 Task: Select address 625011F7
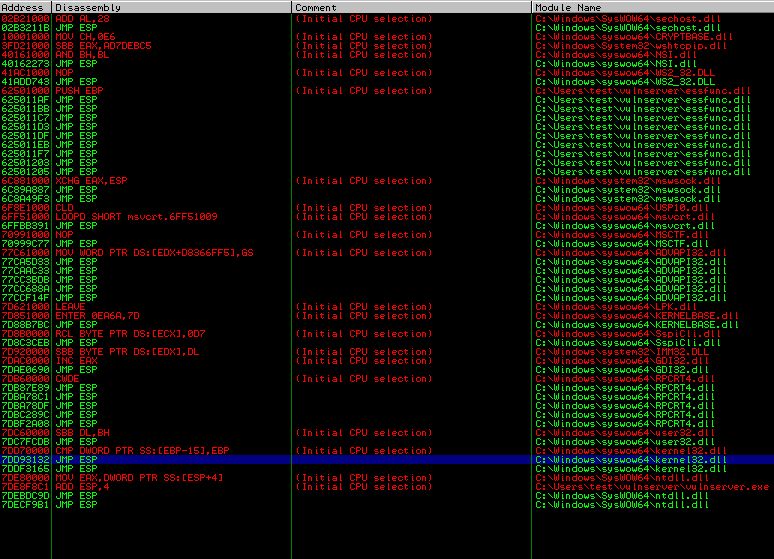[x=25, y=154]
